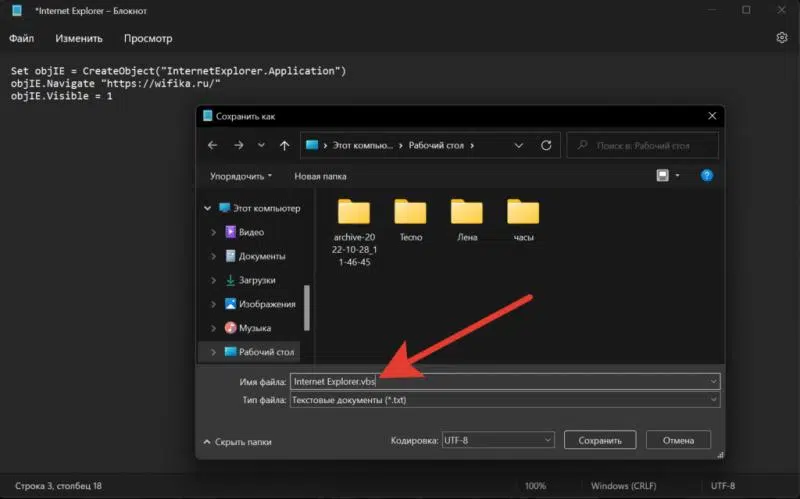Click the Back arrow in Save dialog
The height and width of the screenshot is (499, 800).
pyautogui.click(x=212, y=145)
